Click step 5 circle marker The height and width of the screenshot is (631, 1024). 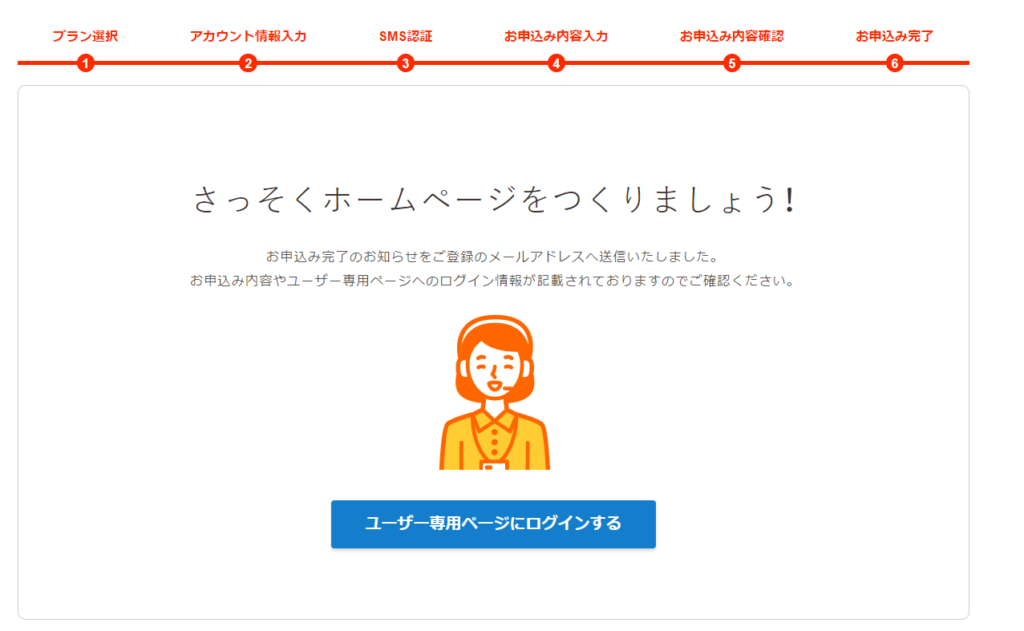click(731, 63)
